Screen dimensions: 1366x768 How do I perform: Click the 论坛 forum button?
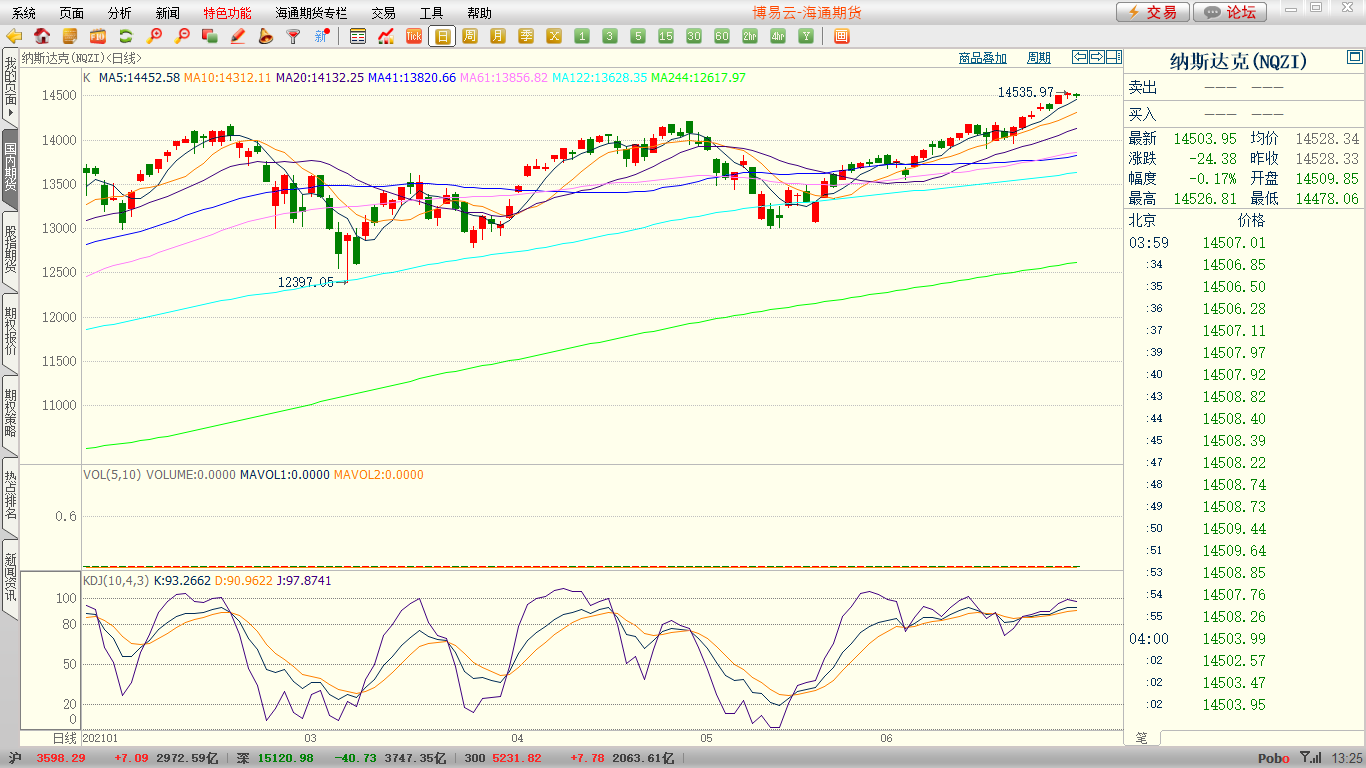point(1230,12)
